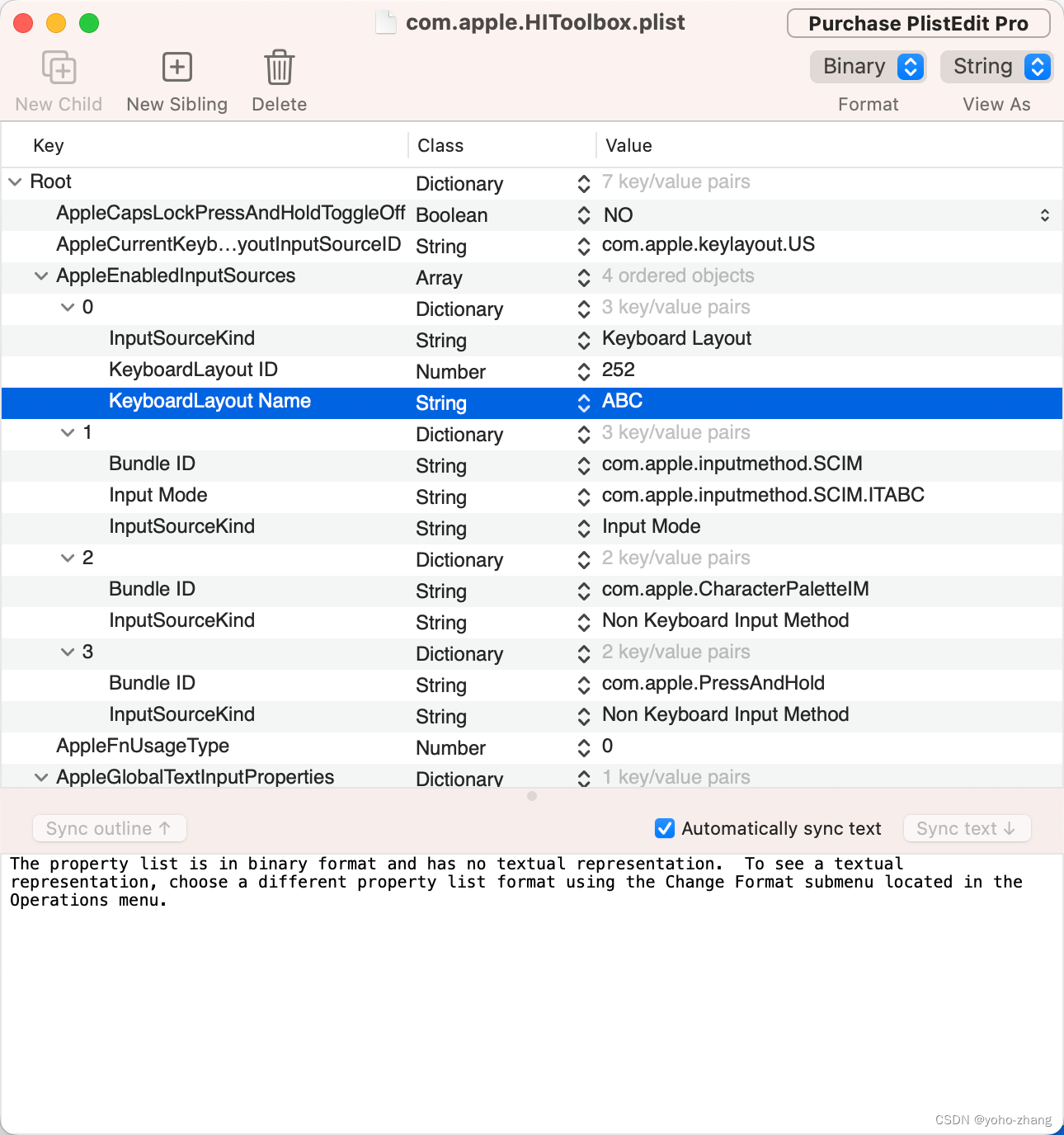
Task: Open class stepper for the Root row
Action: tap(584, 183)
